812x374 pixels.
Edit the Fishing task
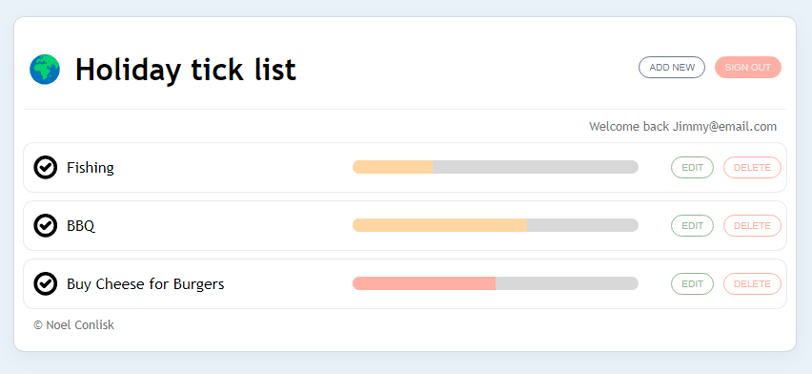coord(692,167)
